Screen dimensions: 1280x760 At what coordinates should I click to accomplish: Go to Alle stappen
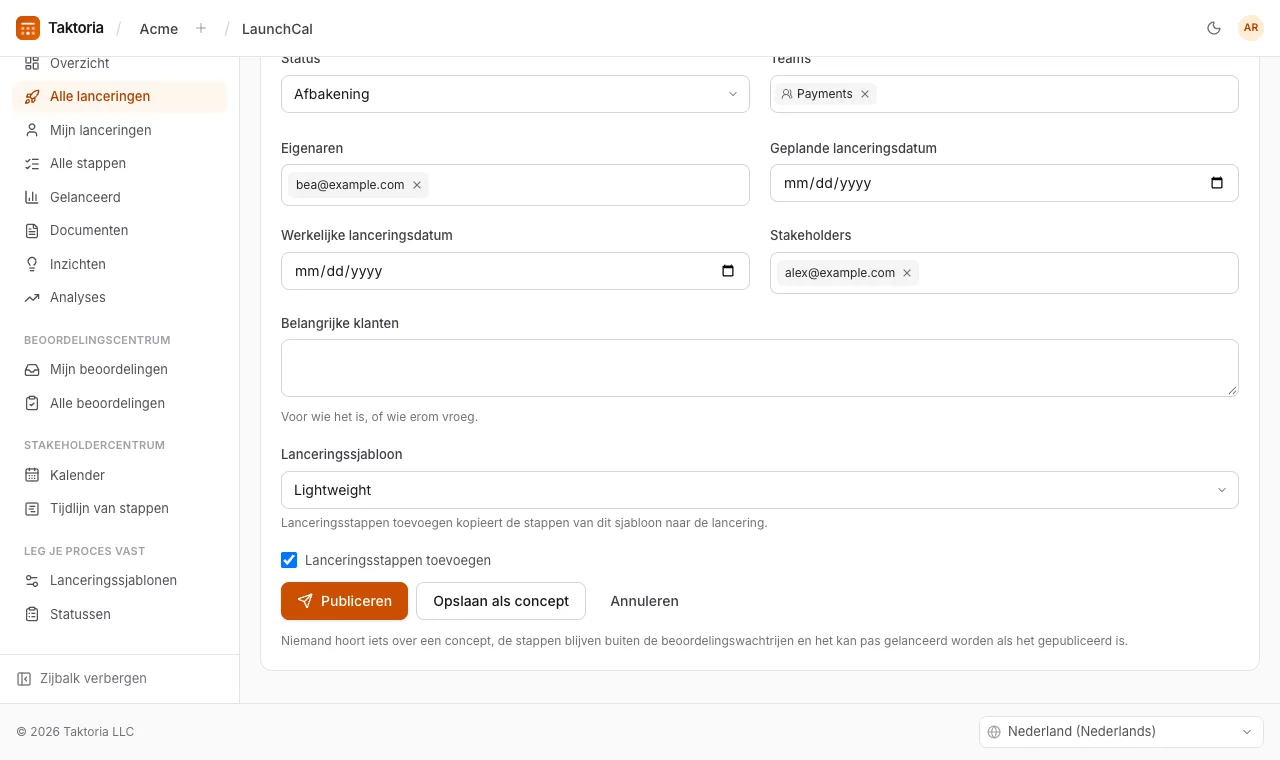tap(120, 164)
